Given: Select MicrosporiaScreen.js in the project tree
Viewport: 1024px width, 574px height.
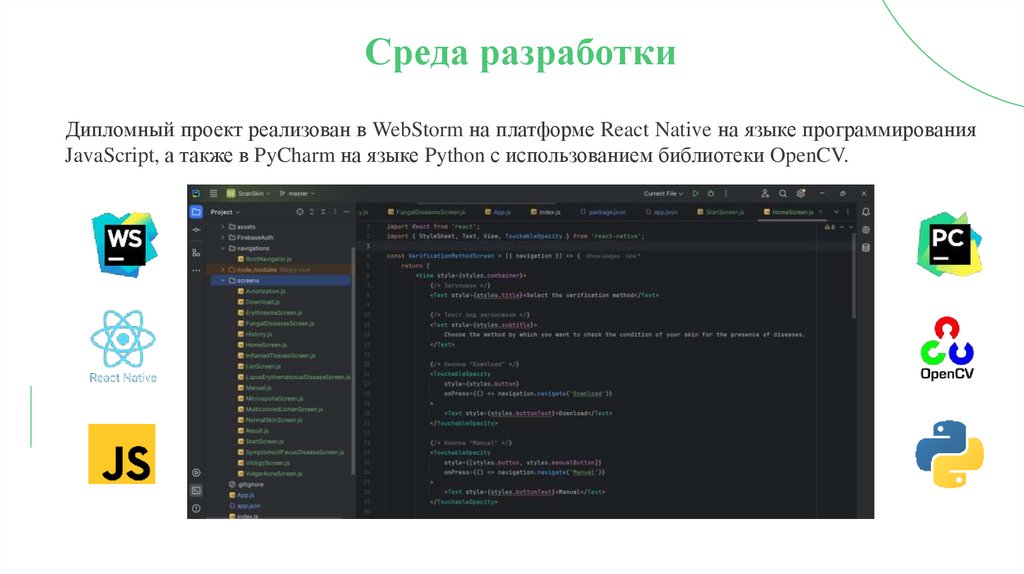Looking at the screenshot, I should click(270, 398).
